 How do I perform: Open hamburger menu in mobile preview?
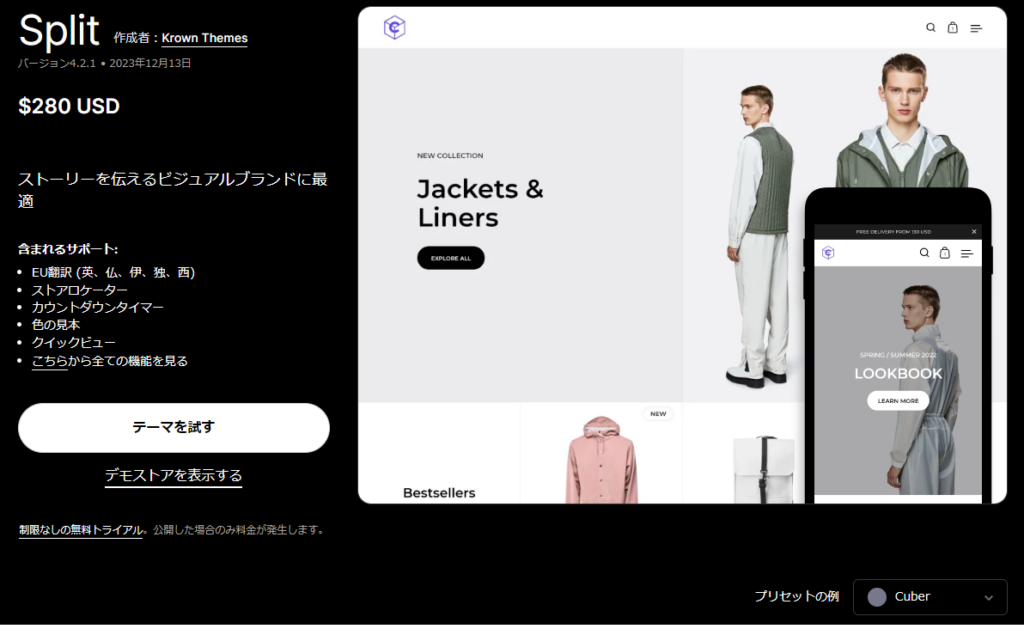coord(967,253)
